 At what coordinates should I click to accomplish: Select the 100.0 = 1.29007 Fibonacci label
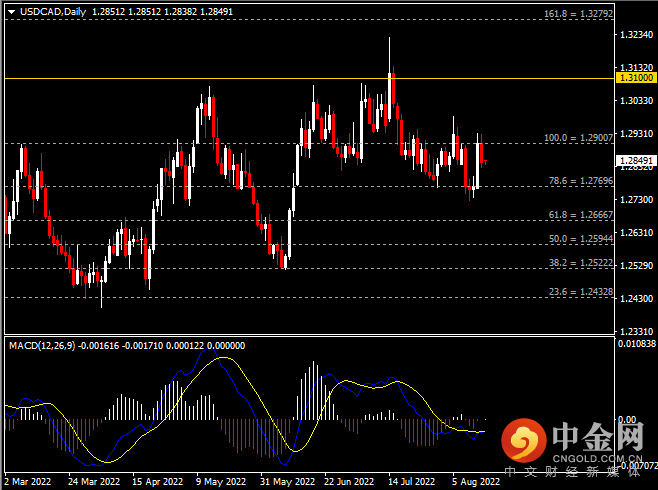[x=578, y=138]
